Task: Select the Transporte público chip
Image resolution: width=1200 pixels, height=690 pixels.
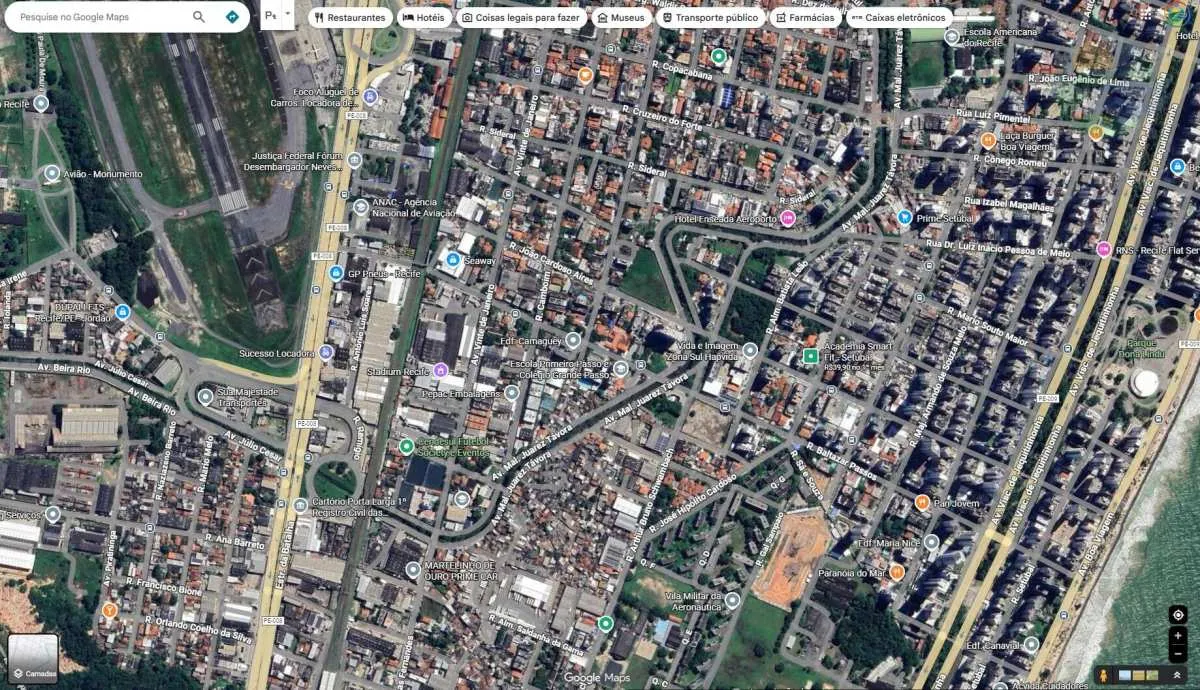Action: tap(710, 17)
